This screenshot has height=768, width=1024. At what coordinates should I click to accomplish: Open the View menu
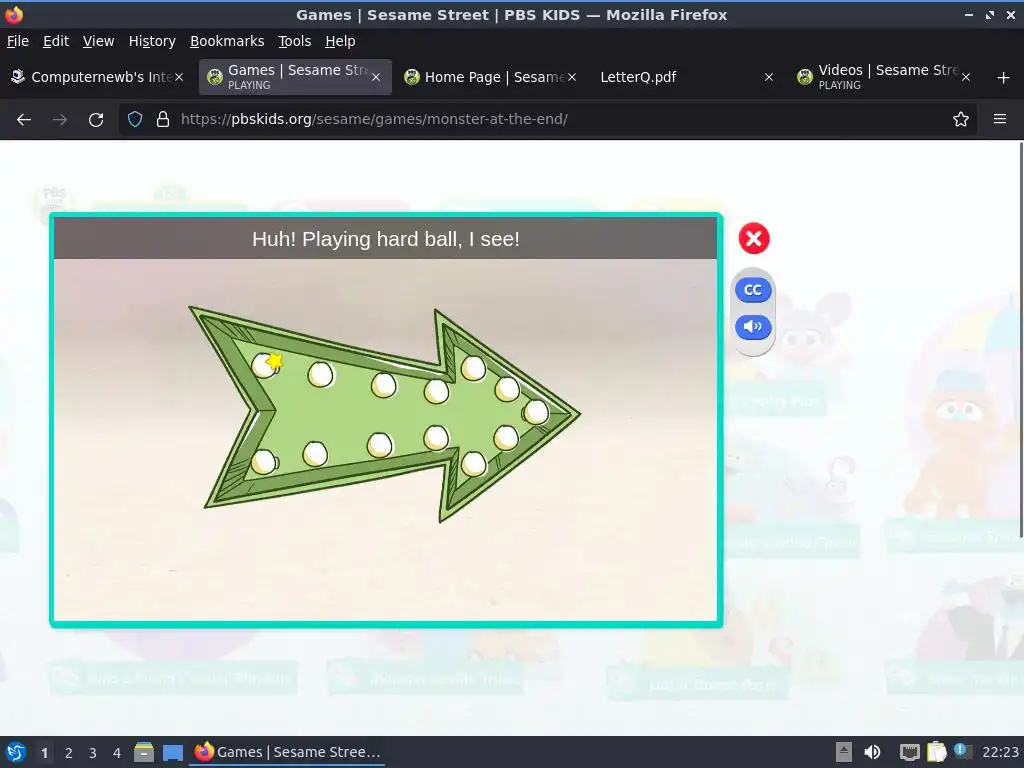pyautogui.click(x=98, y=41)
